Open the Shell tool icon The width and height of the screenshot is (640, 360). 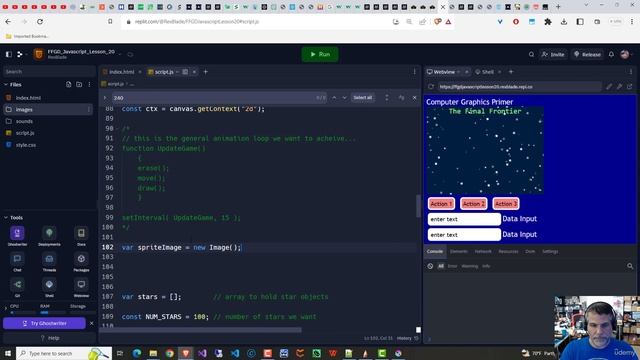pos(49,288)
